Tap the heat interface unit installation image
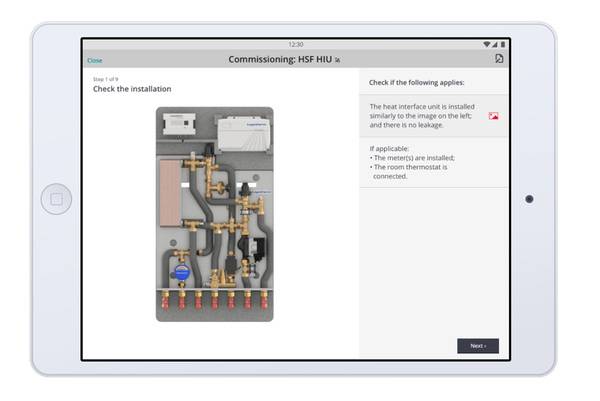 click(x=214, y=214)
